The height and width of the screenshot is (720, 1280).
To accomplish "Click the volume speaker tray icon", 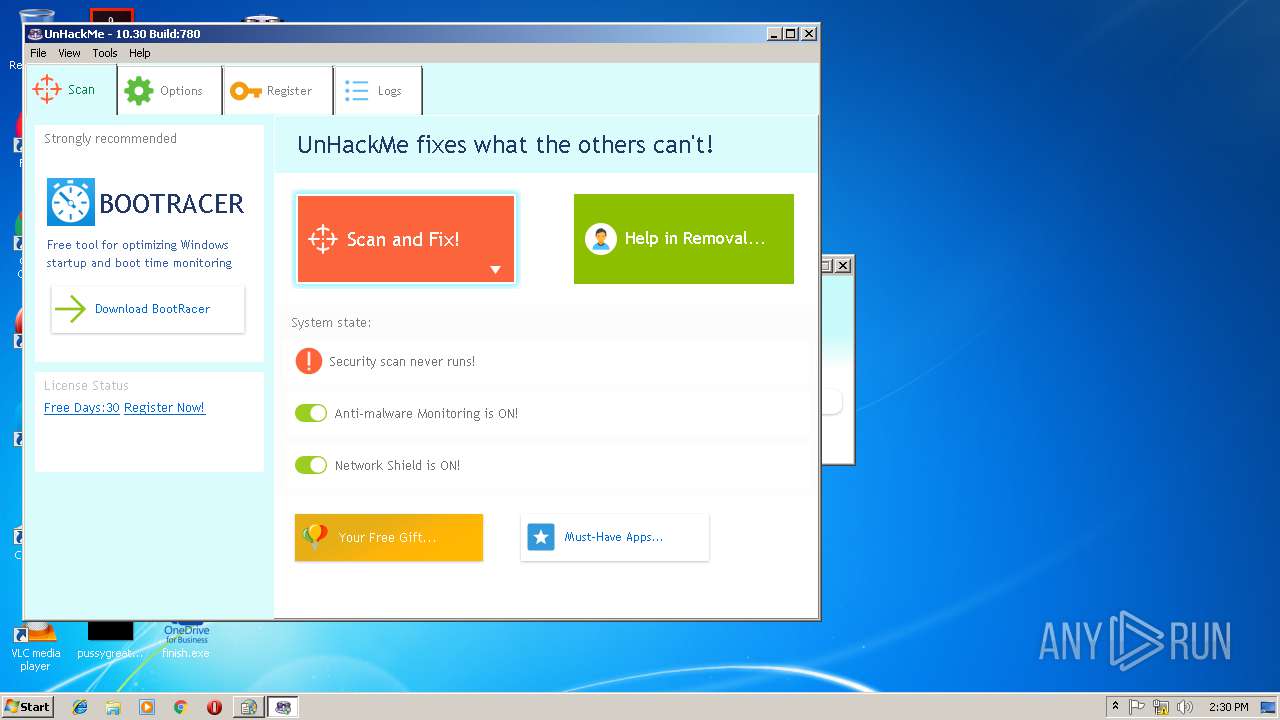I will click(x=1185, y=707).
